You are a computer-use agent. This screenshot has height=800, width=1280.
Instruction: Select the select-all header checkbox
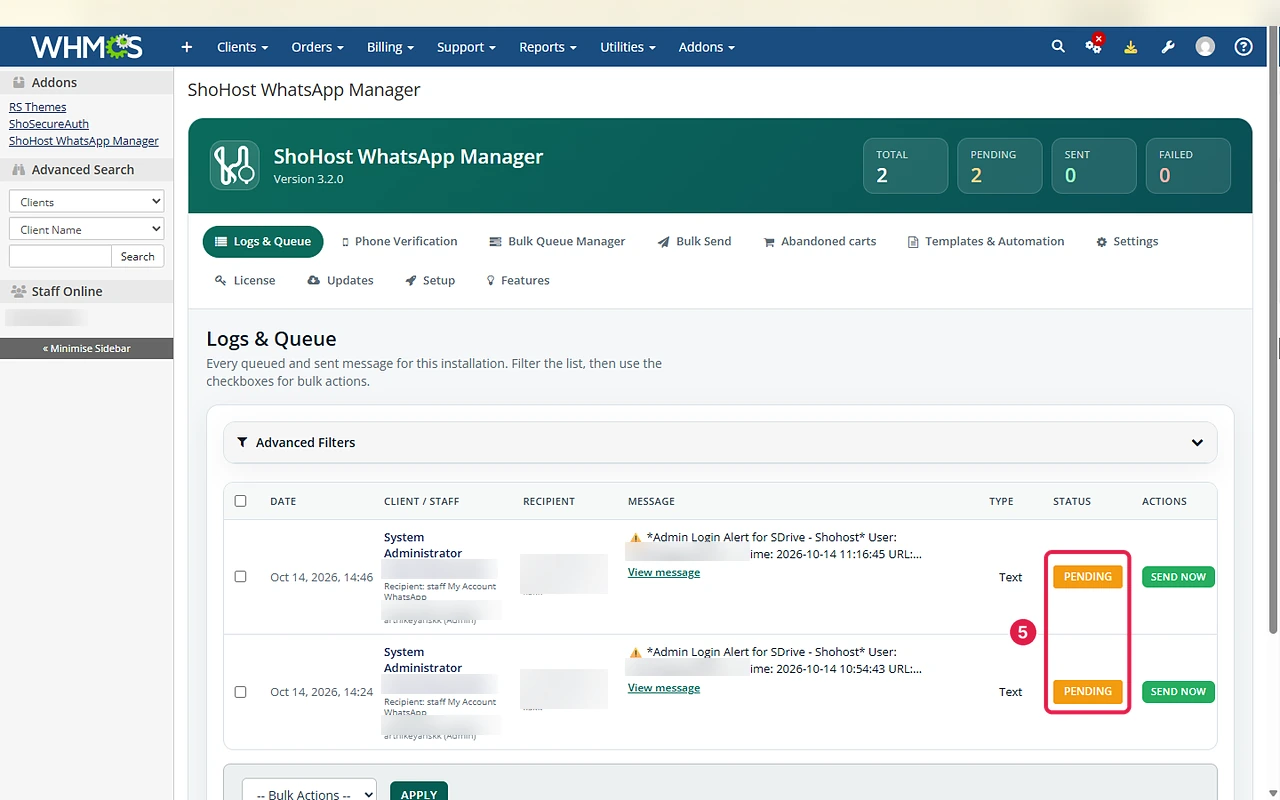pyautogui.click(x=240, y=501)
